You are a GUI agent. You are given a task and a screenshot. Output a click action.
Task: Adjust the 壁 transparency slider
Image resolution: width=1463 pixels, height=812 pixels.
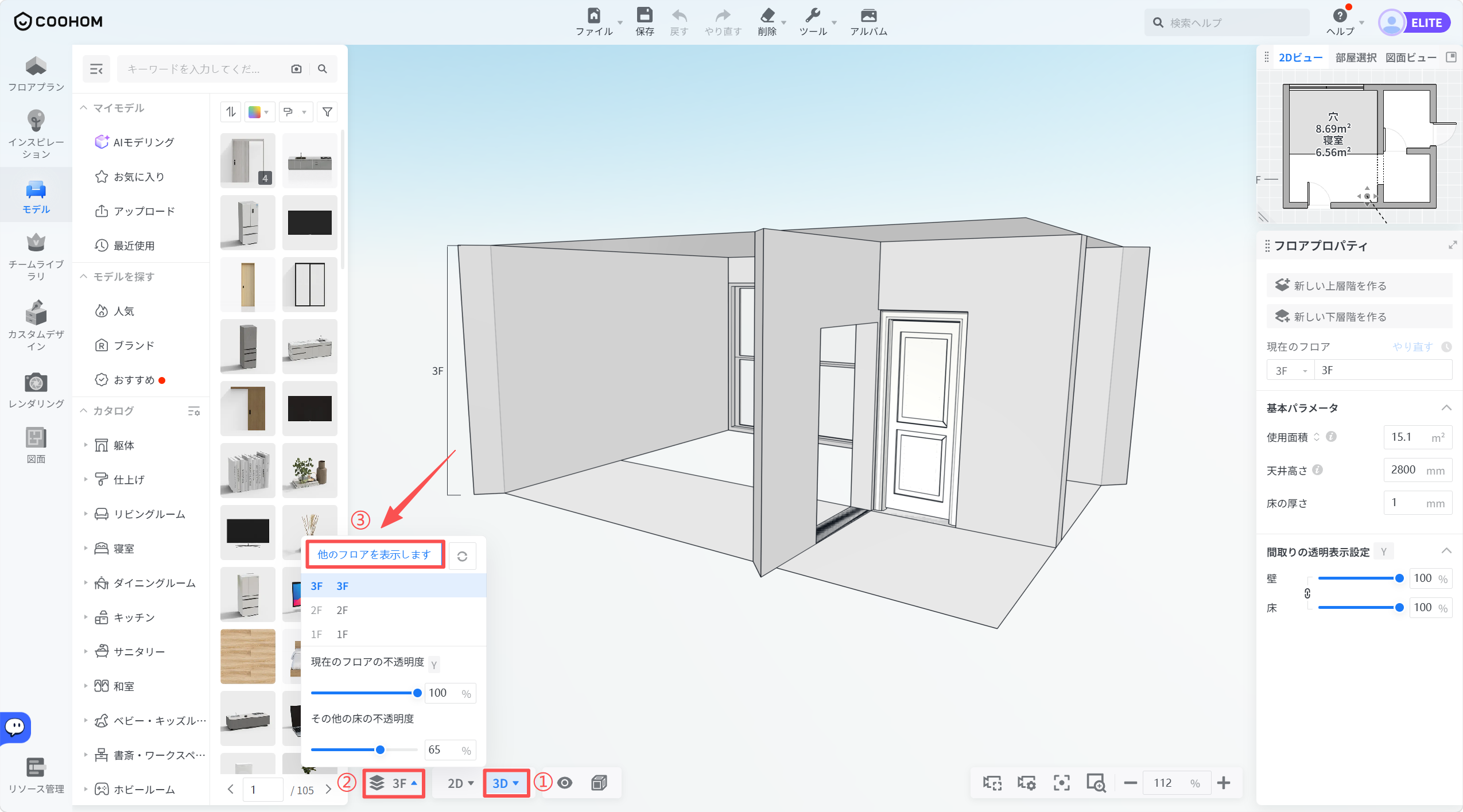coord(1361,578)
